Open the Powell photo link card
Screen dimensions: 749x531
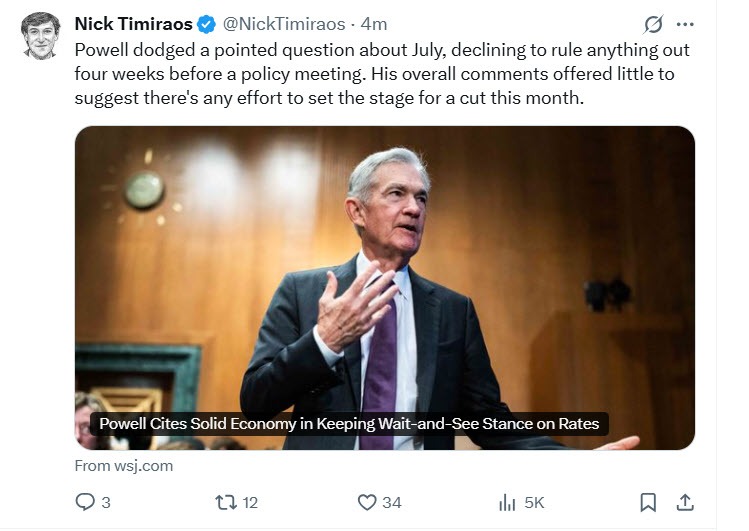click(385, 260)
